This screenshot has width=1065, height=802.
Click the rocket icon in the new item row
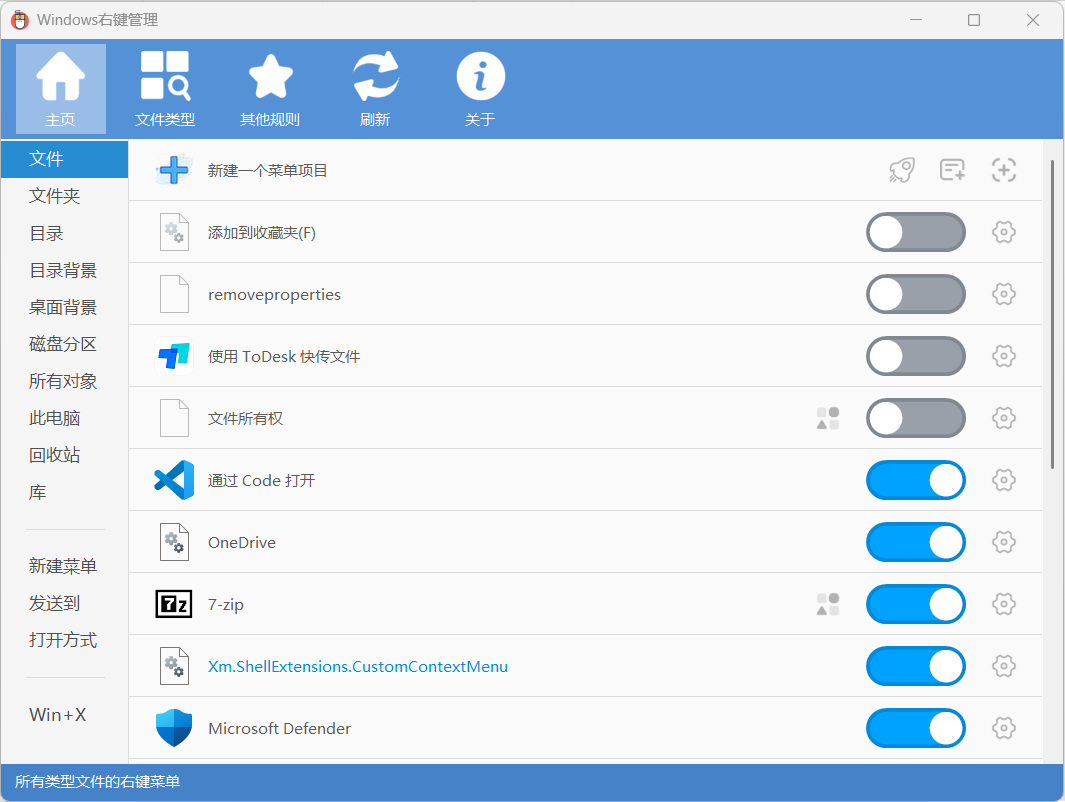pos(902,170)
